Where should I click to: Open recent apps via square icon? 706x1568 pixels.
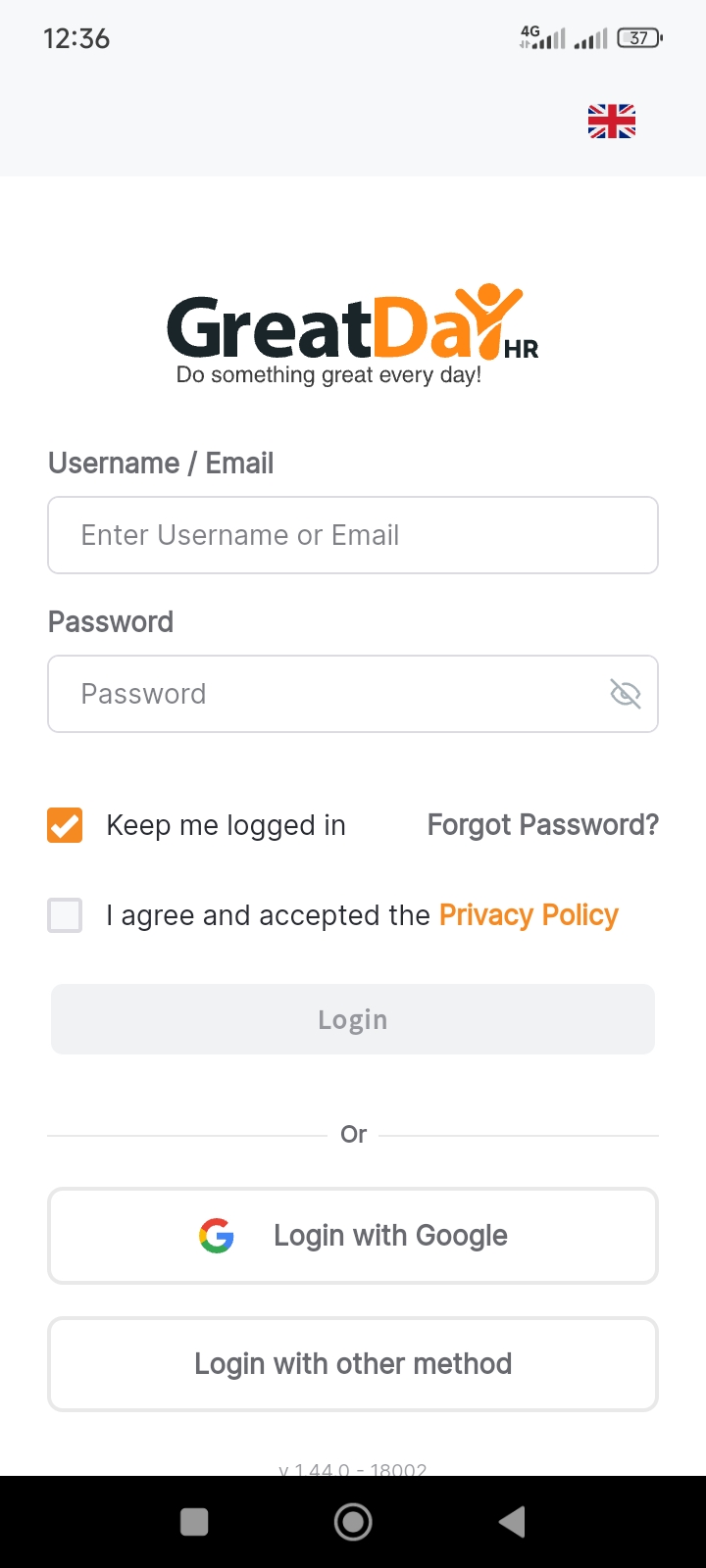[x=194, y=1522]
